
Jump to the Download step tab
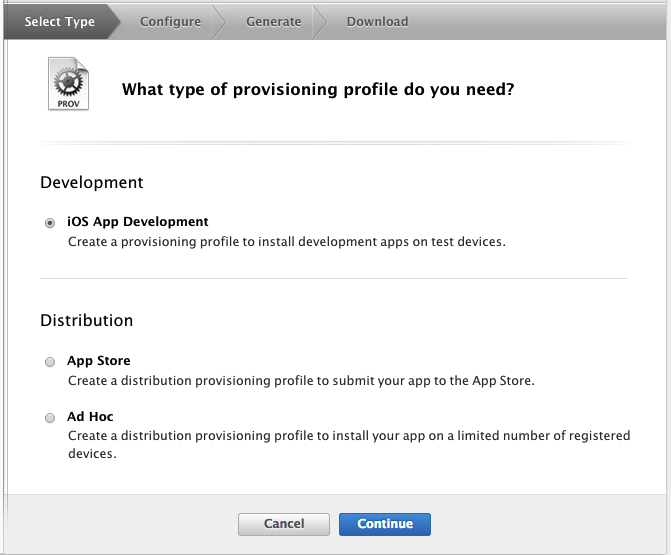(377, 21)
